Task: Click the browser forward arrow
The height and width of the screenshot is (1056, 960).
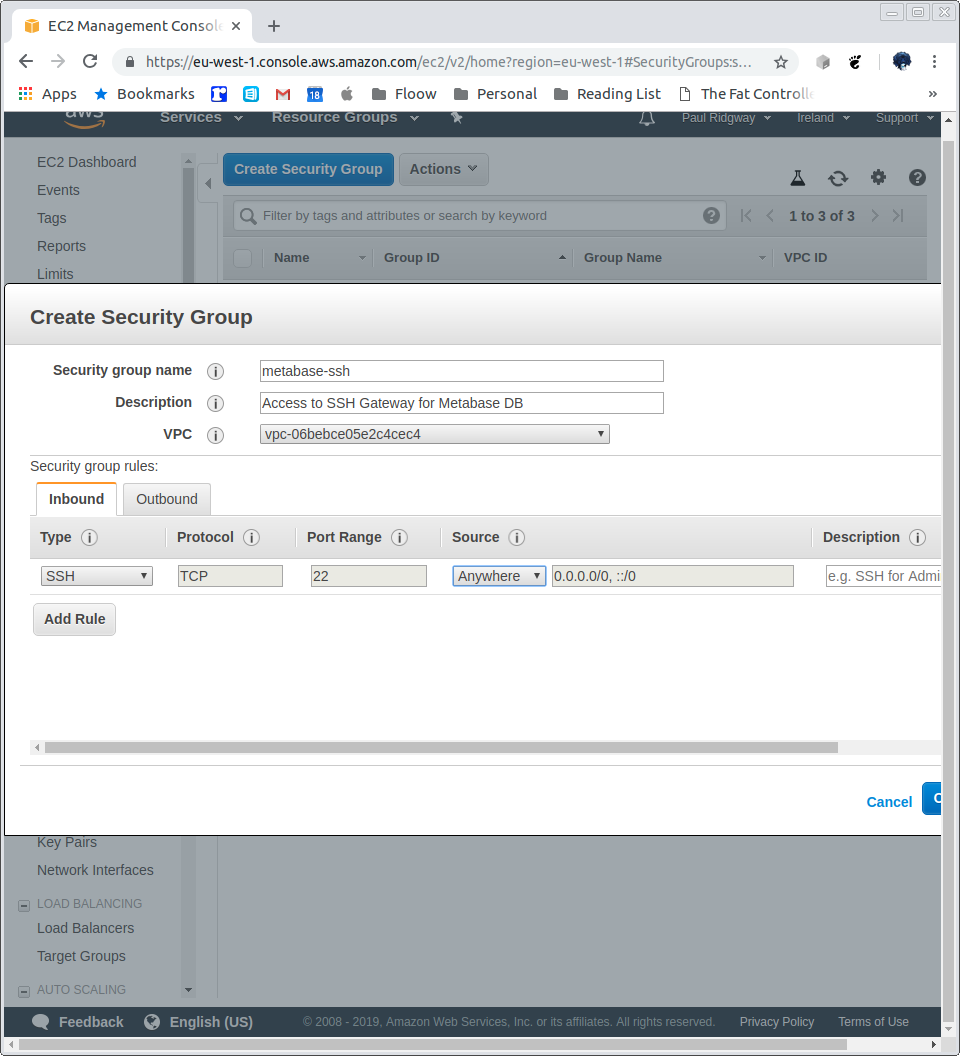Action: tap(58, 61)
